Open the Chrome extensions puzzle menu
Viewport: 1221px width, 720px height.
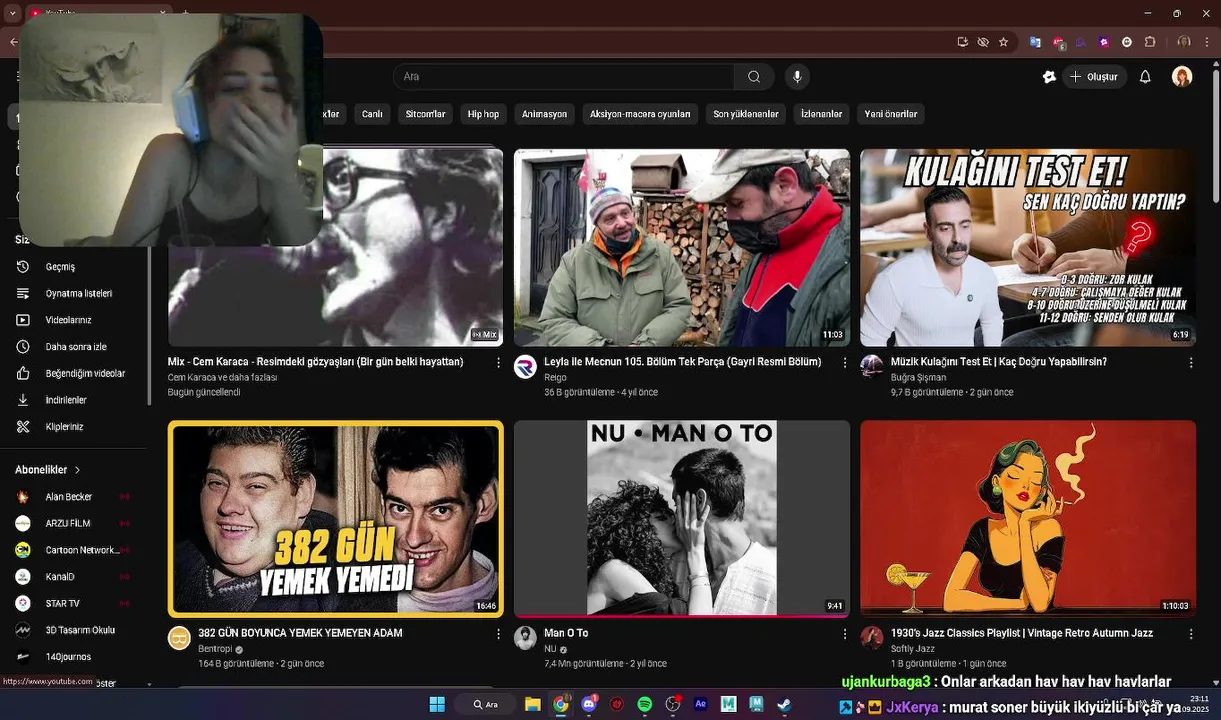pyautogui.click(x=1150, y=42)
